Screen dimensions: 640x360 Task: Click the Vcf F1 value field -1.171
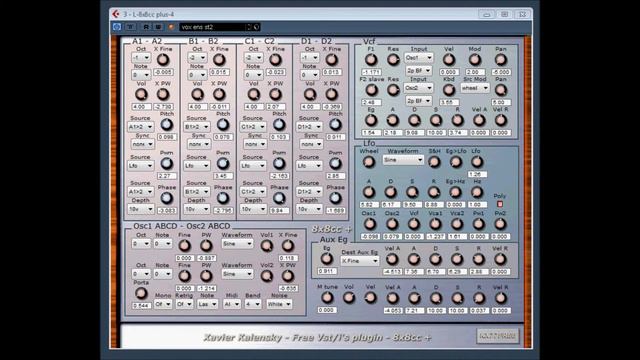(x=371, y=72)
